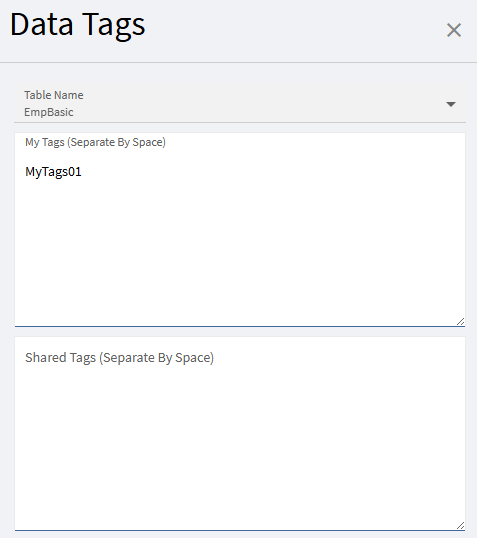Screen dimensions: 477x538
Task: Click blank area inside Shared Tags box
Action: click(x=240, y=446)
